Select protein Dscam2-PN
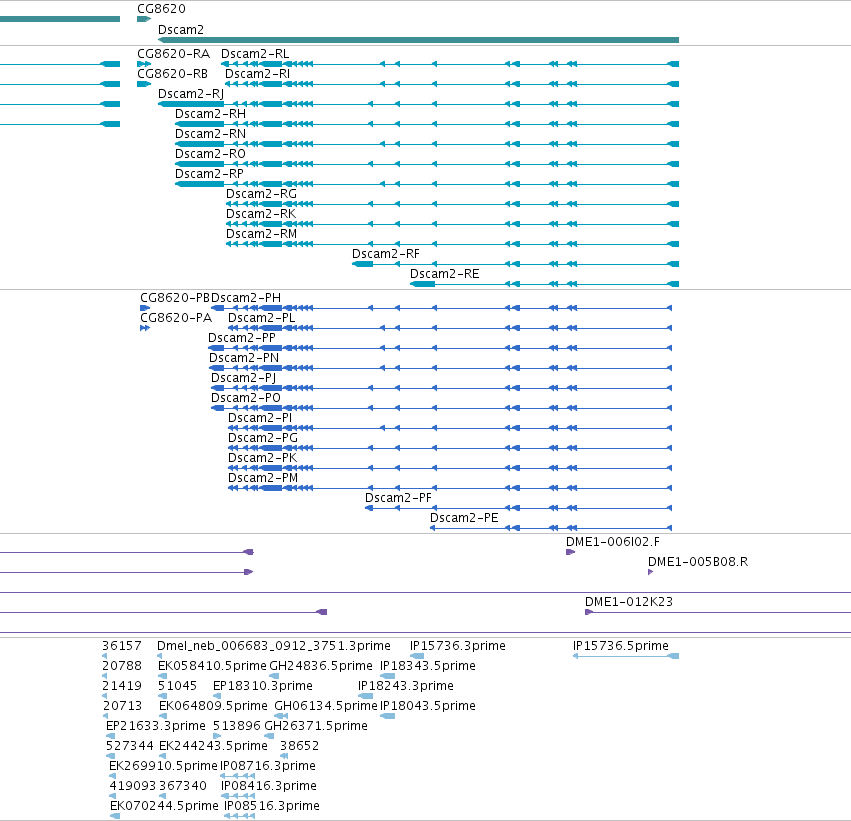Image resolution: width=851 pixels, height=821 pixels. 244,358
